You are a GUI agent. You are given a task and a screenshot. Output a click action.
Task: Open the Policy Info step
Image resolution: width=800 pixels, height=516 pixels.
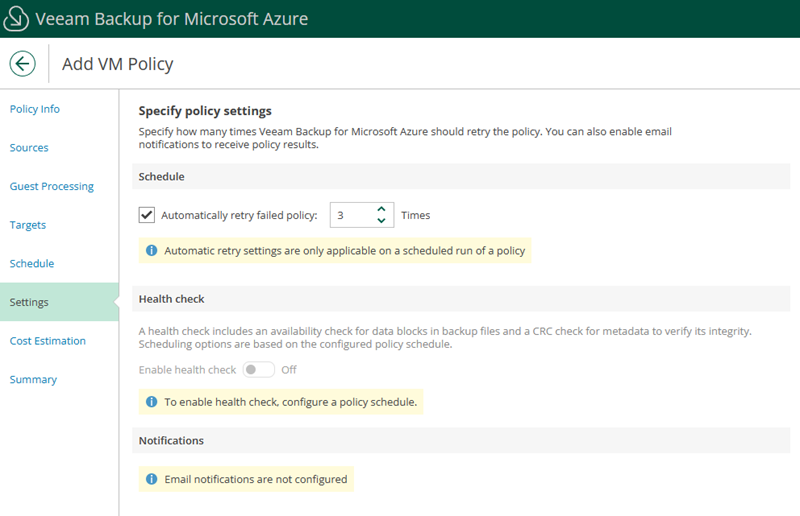point(35,109)
